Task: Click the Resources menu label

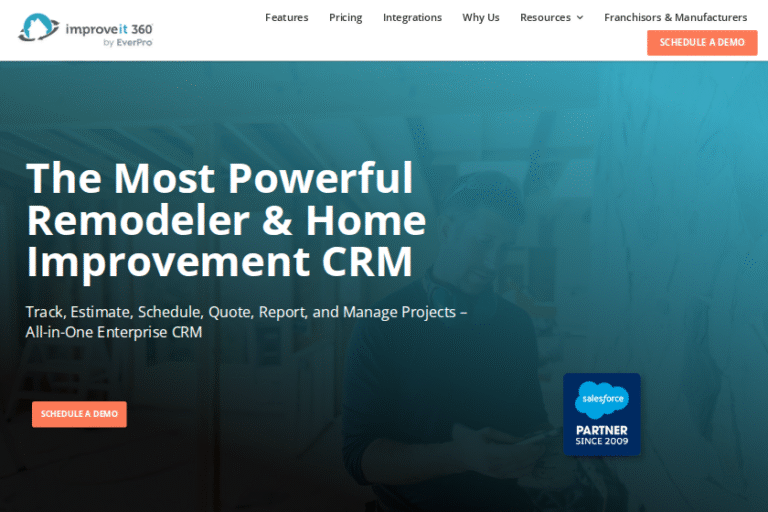Action: point(545,18)
